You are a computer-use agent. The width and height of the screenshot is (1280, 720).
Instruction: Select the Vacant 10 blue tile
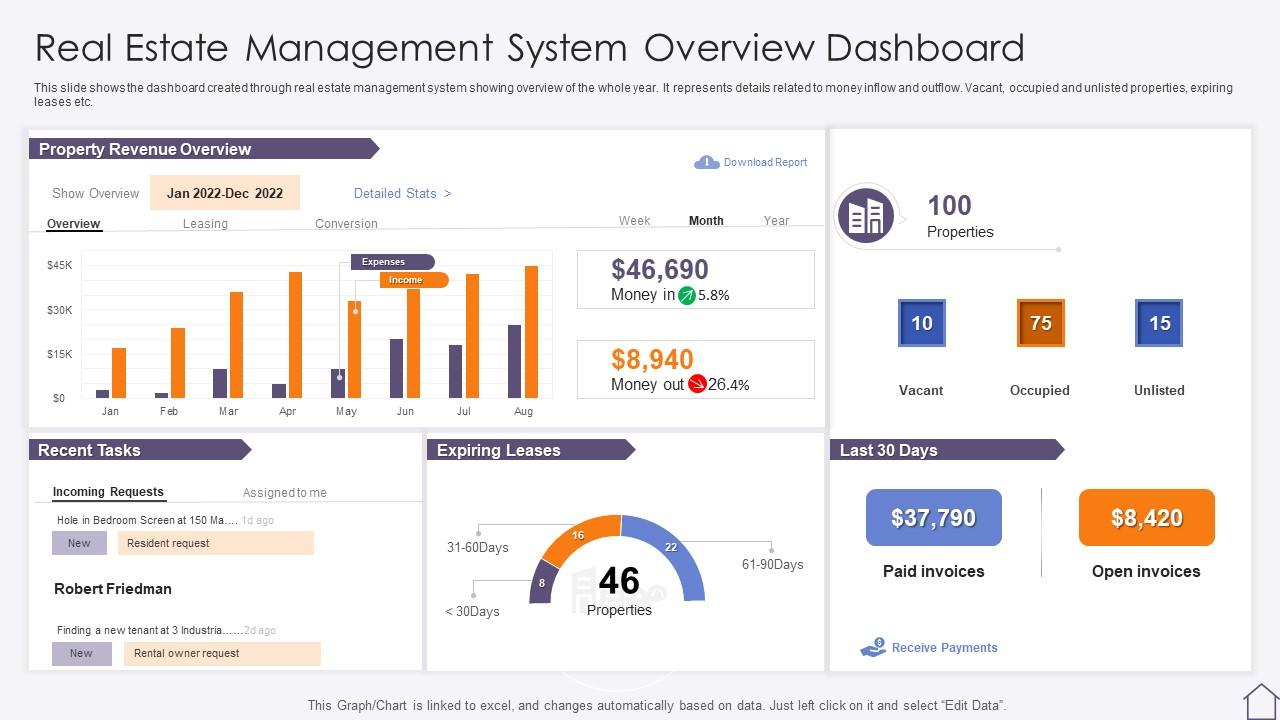[x=921, y=323]
